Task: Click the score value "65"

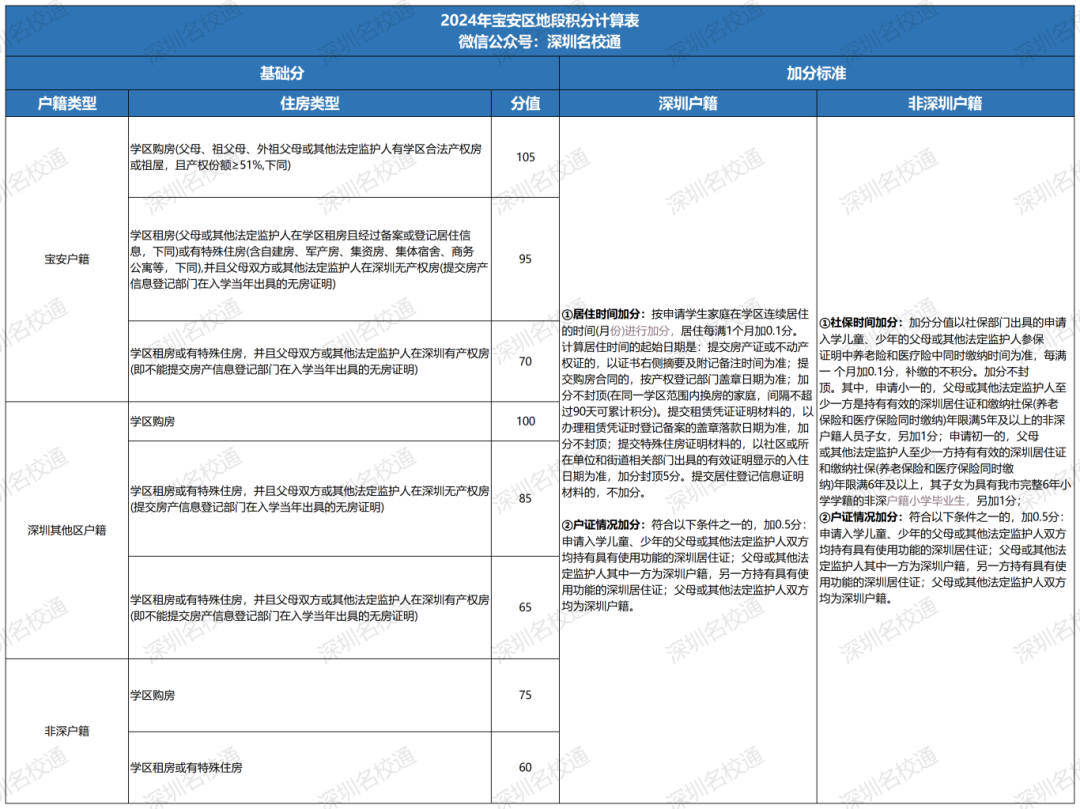Action: pos(526,607)
